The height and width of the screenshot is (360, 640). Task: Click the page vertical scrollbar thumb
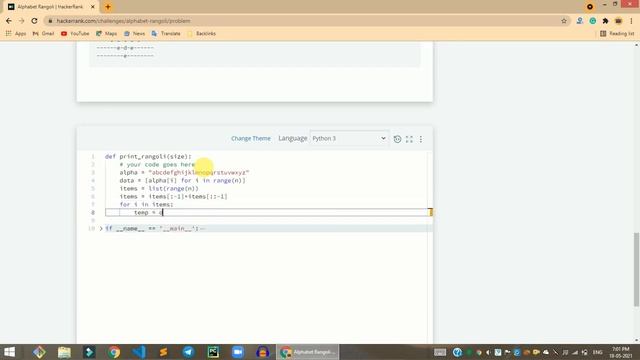[636, 269]
